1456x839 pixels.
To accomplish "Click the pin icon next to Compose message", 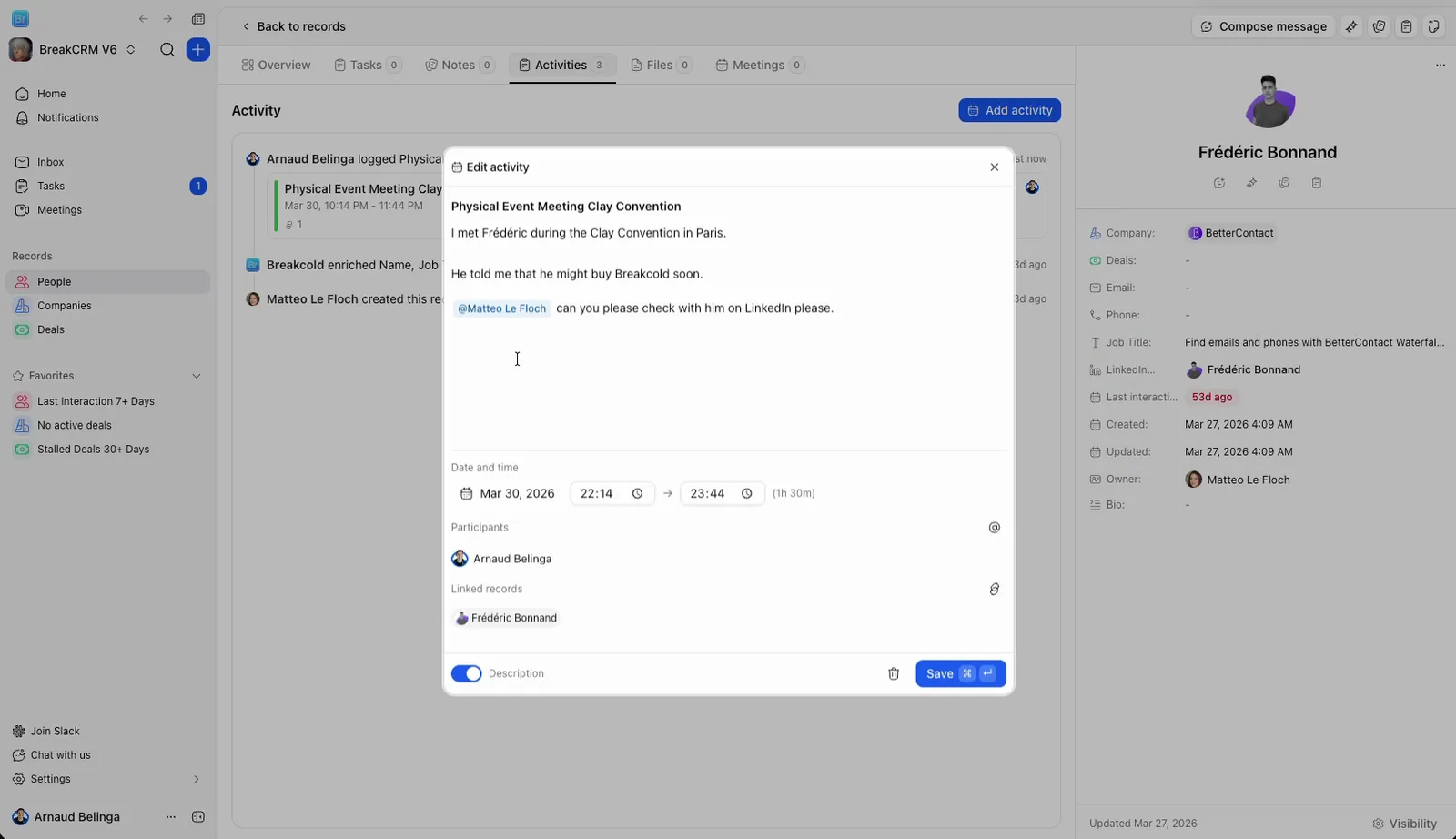I will (1351, 26).
